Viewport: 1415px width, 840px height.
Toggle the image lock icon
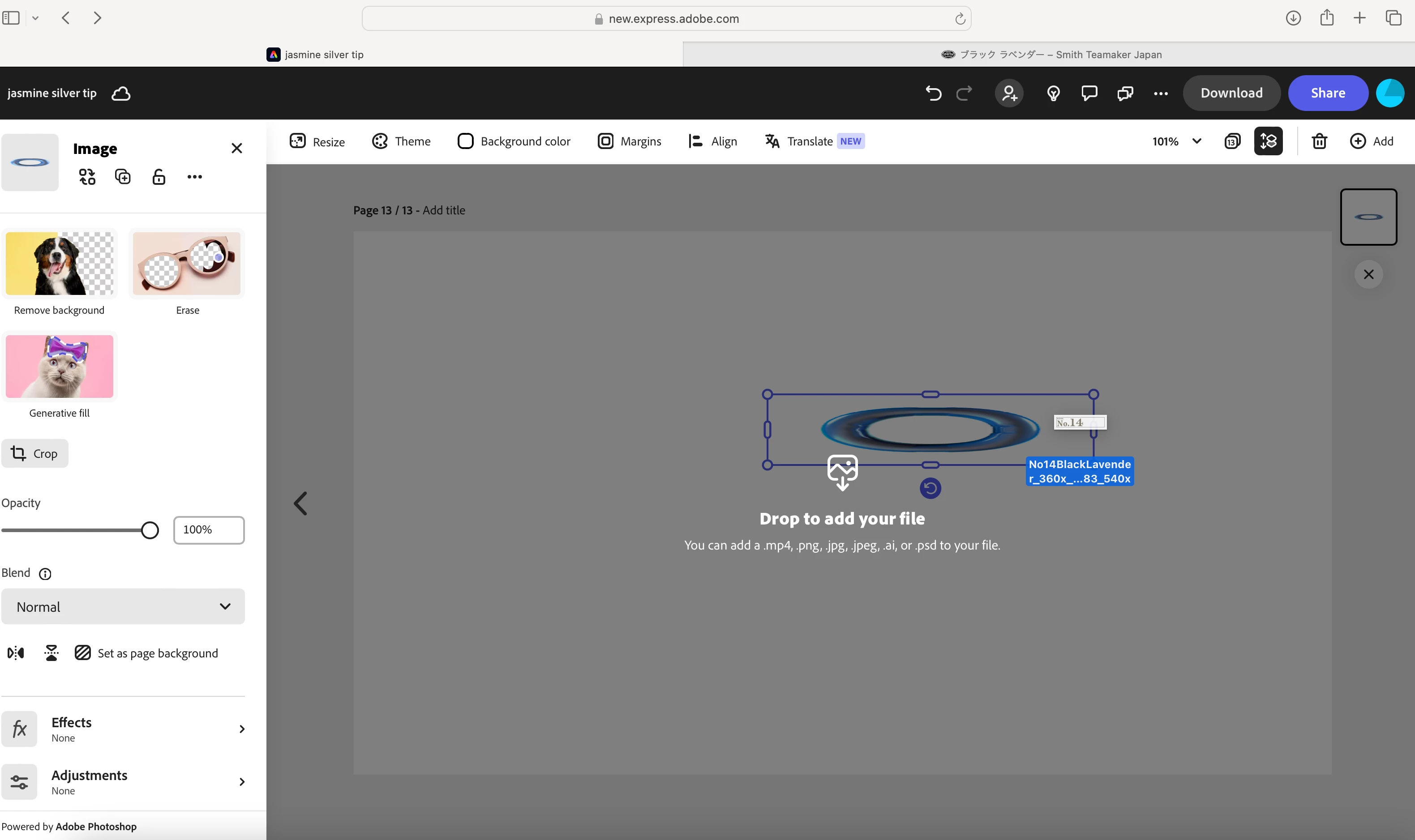pyautogui.click(x=159, y=177)
